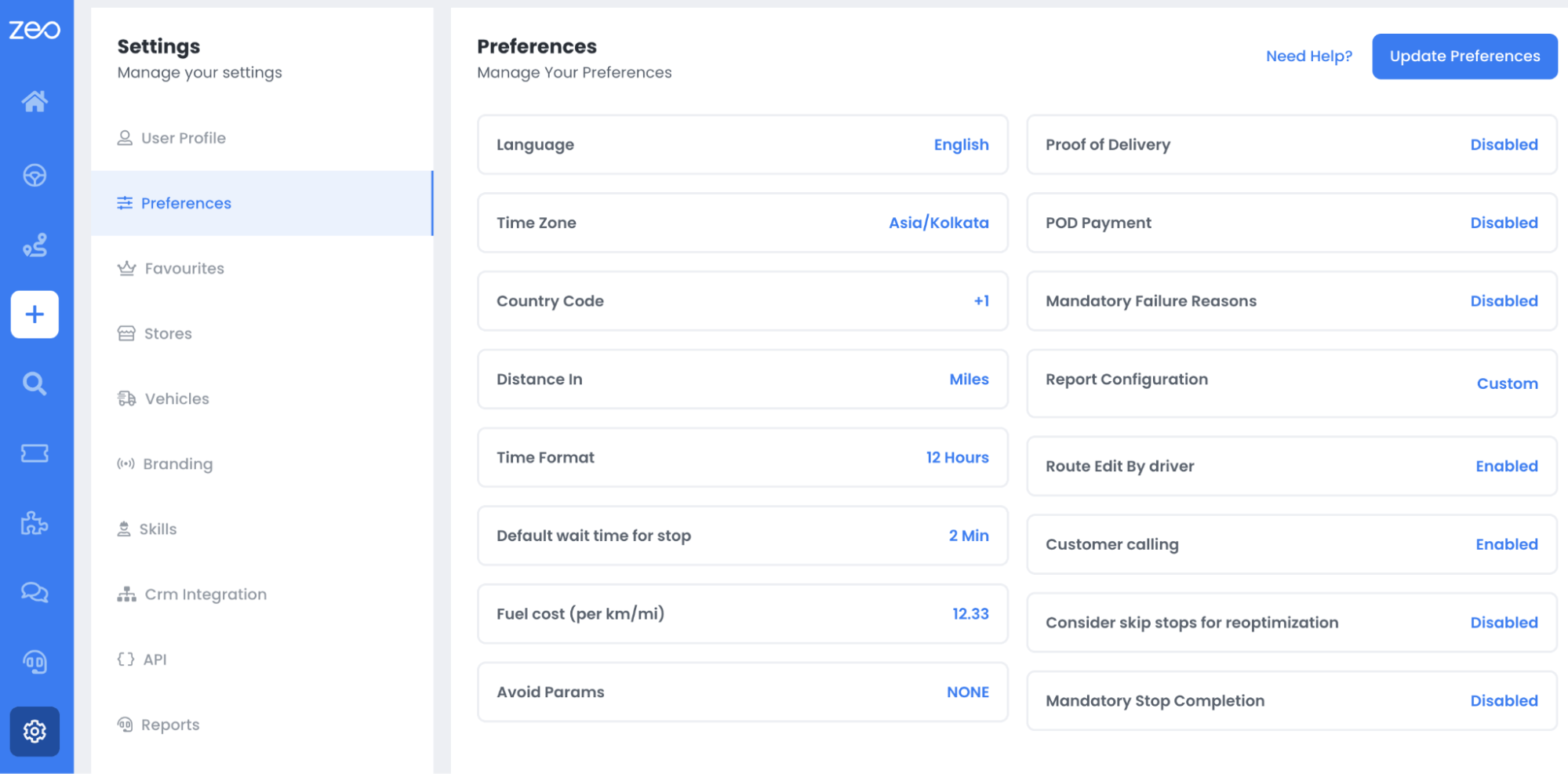Click the Branding broadcast icon
Viewport: 1568px width, 774px height.
(x=126, y=463)
